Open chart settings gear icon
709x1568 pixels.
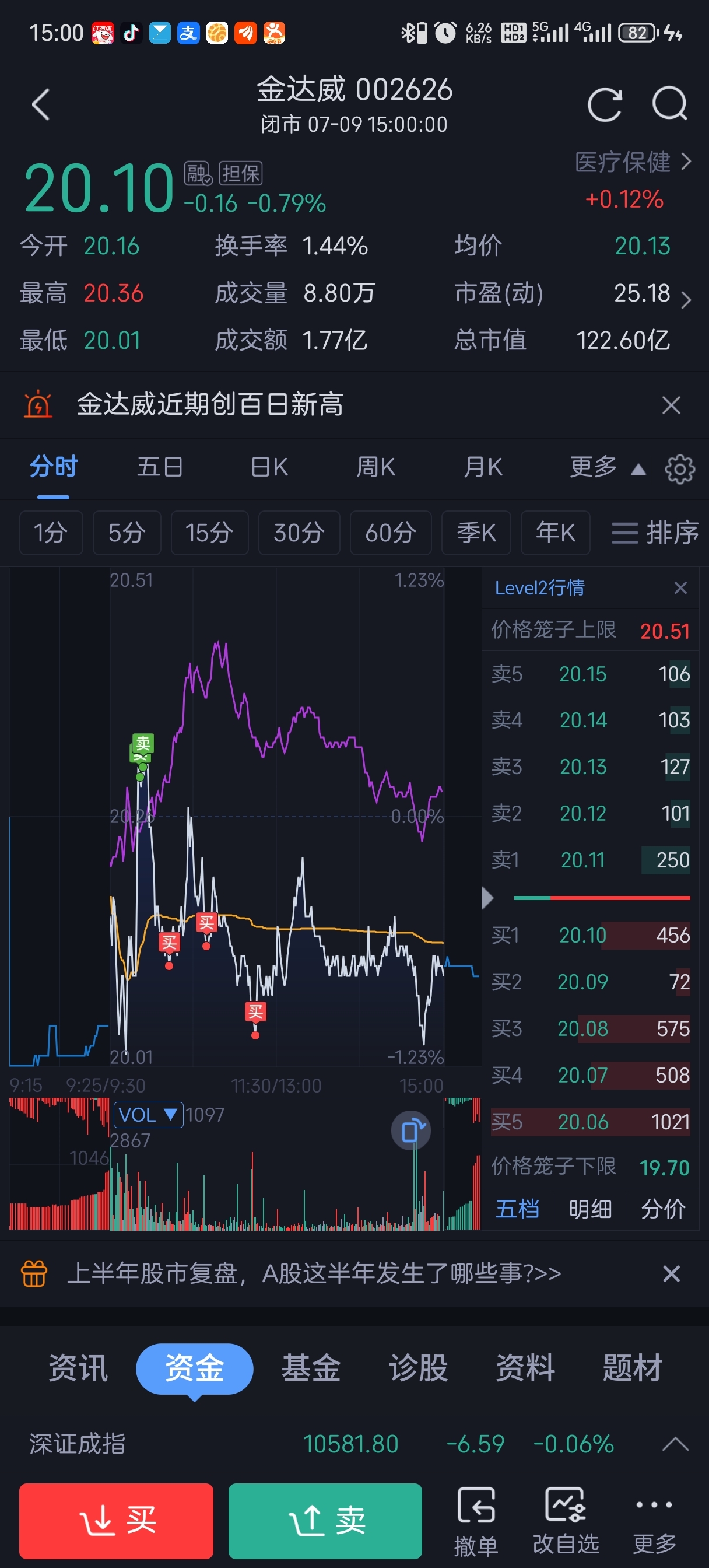(x=679, y=468)
